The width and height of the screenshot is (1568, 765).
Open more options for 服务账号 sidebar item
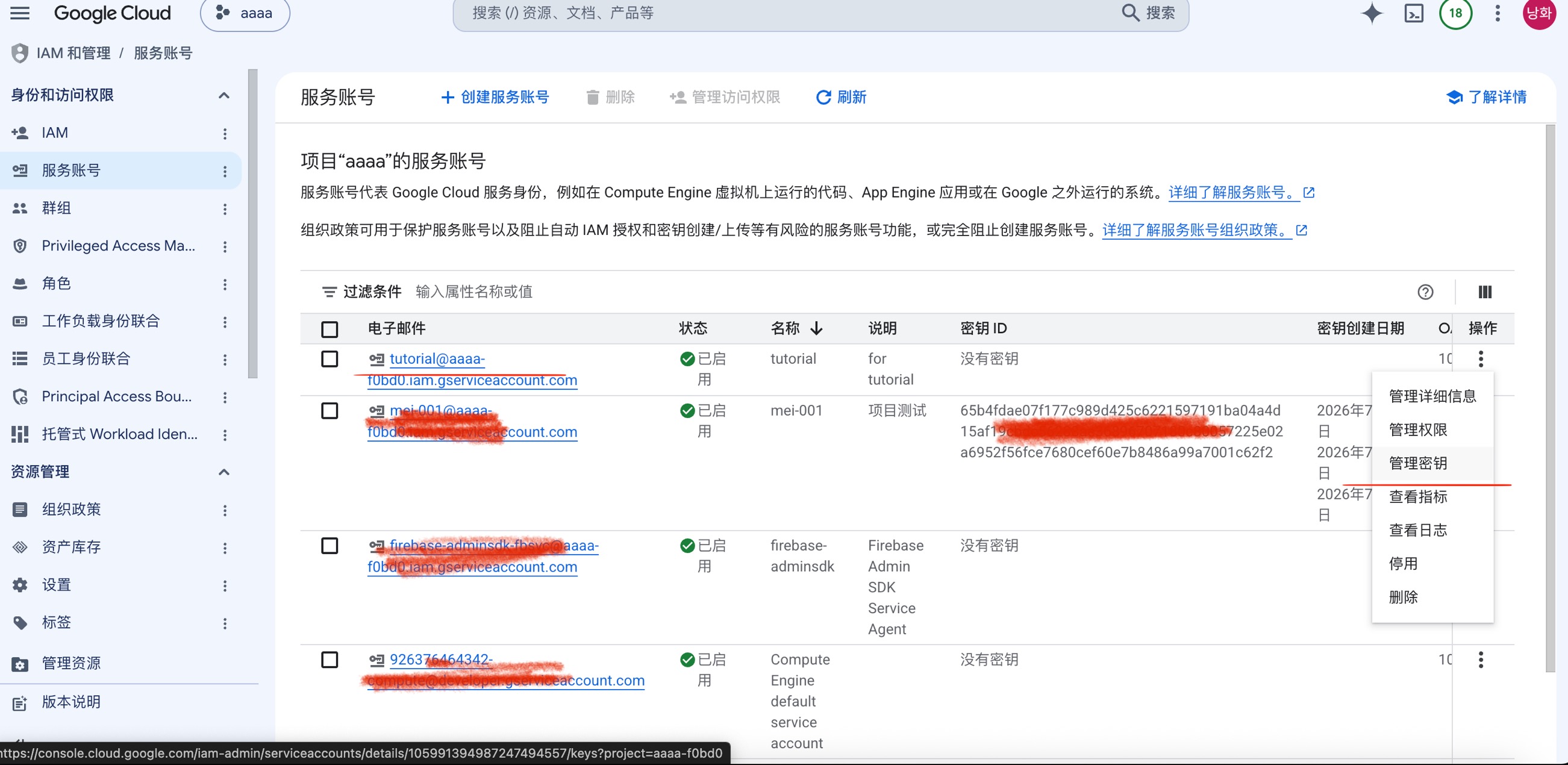(x=225, y=171)
